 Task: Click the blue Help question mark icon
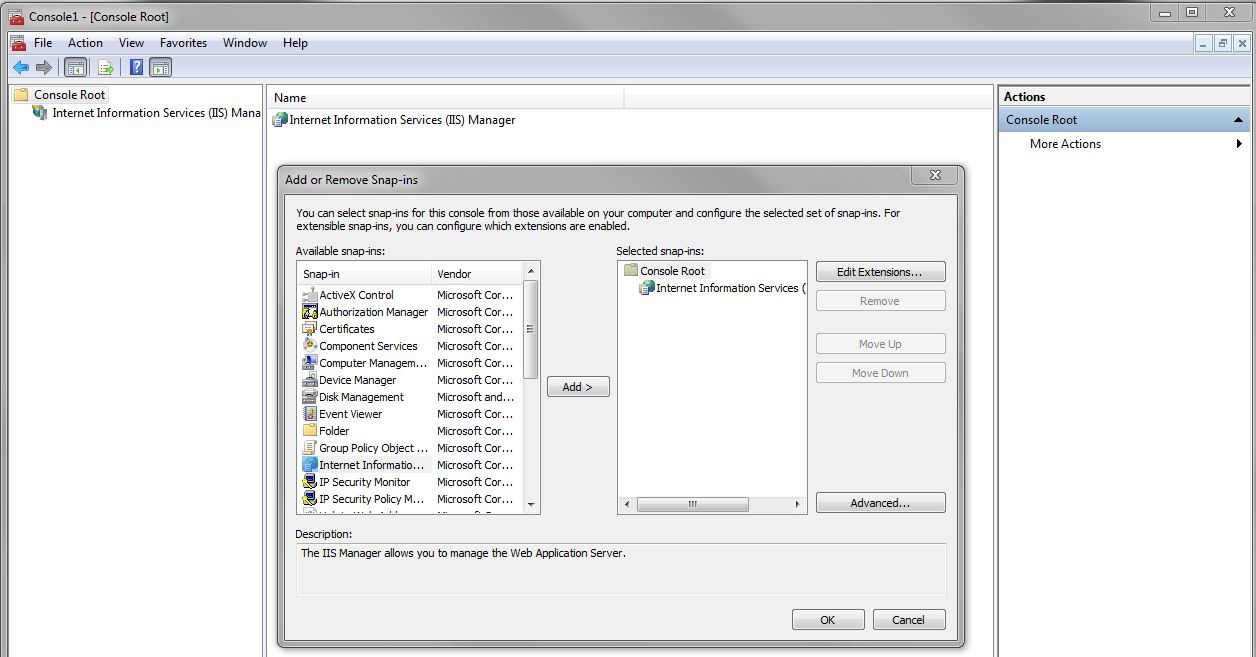click(136, 68)
